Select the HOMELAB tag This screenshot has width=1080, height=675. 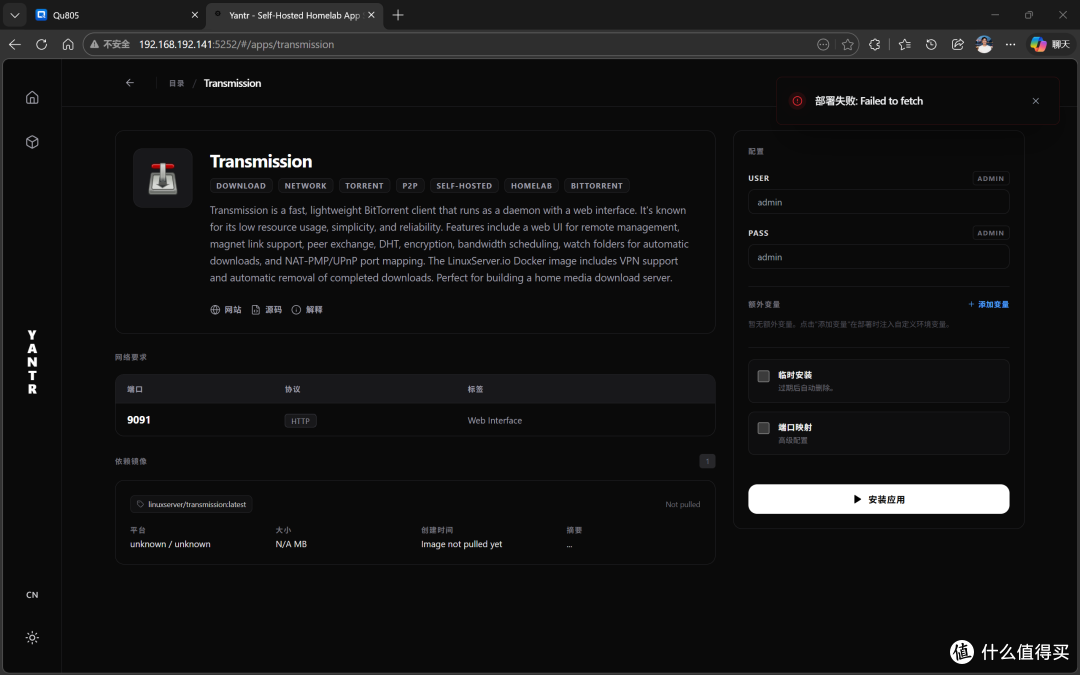531,186
